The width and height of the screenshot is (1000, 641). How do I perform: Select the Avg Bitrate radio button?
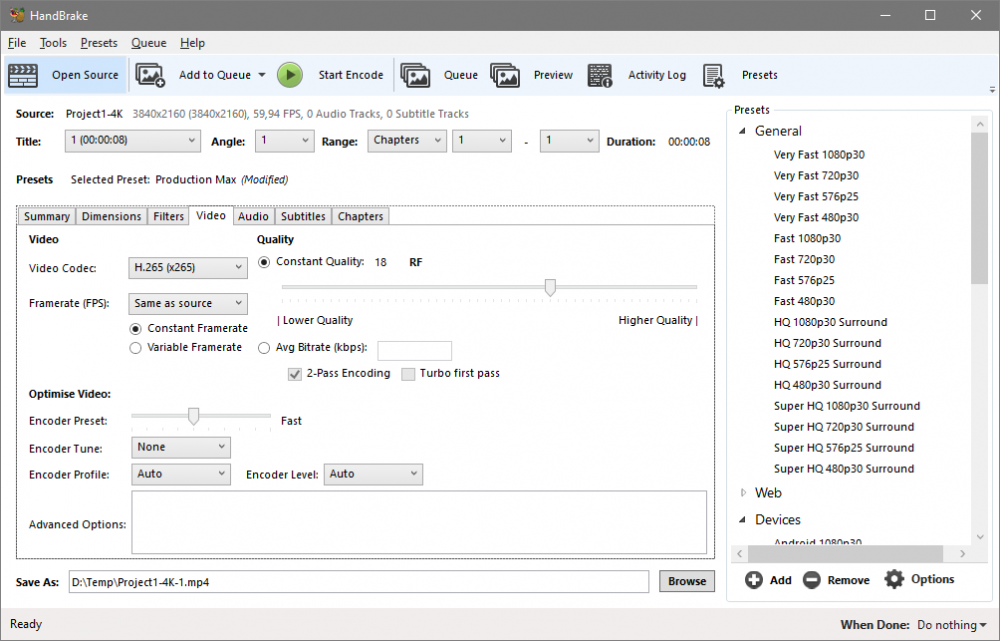tap(264, 348)
